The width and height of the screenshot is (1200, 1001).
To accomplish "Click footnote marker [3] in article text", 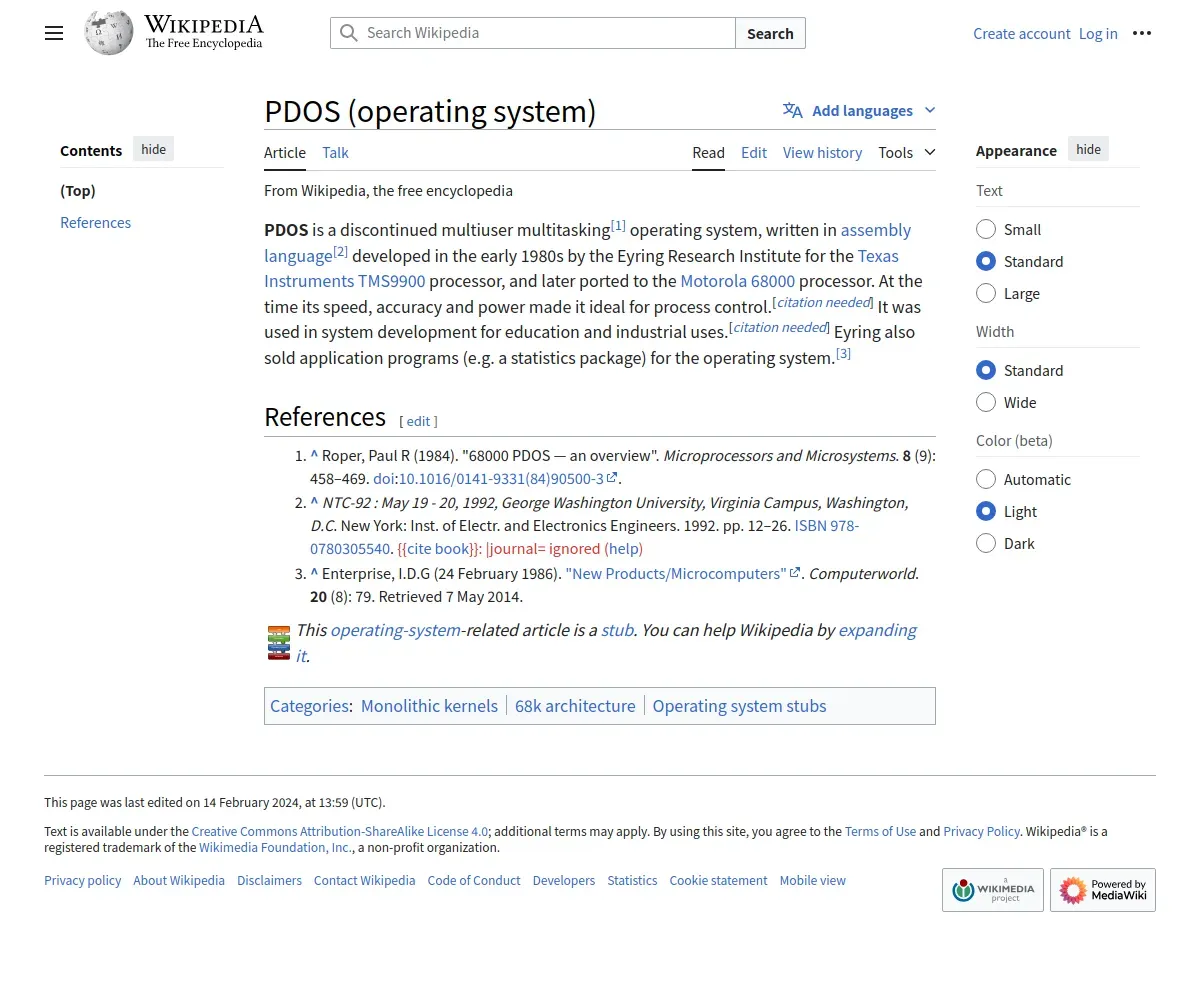I will pos(843,353).
